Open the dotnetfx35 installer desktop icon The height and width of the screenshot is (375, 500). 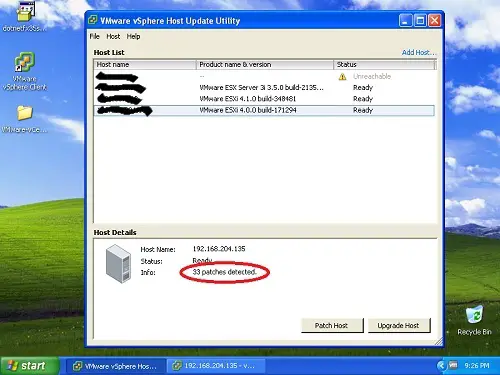point(25,17)
